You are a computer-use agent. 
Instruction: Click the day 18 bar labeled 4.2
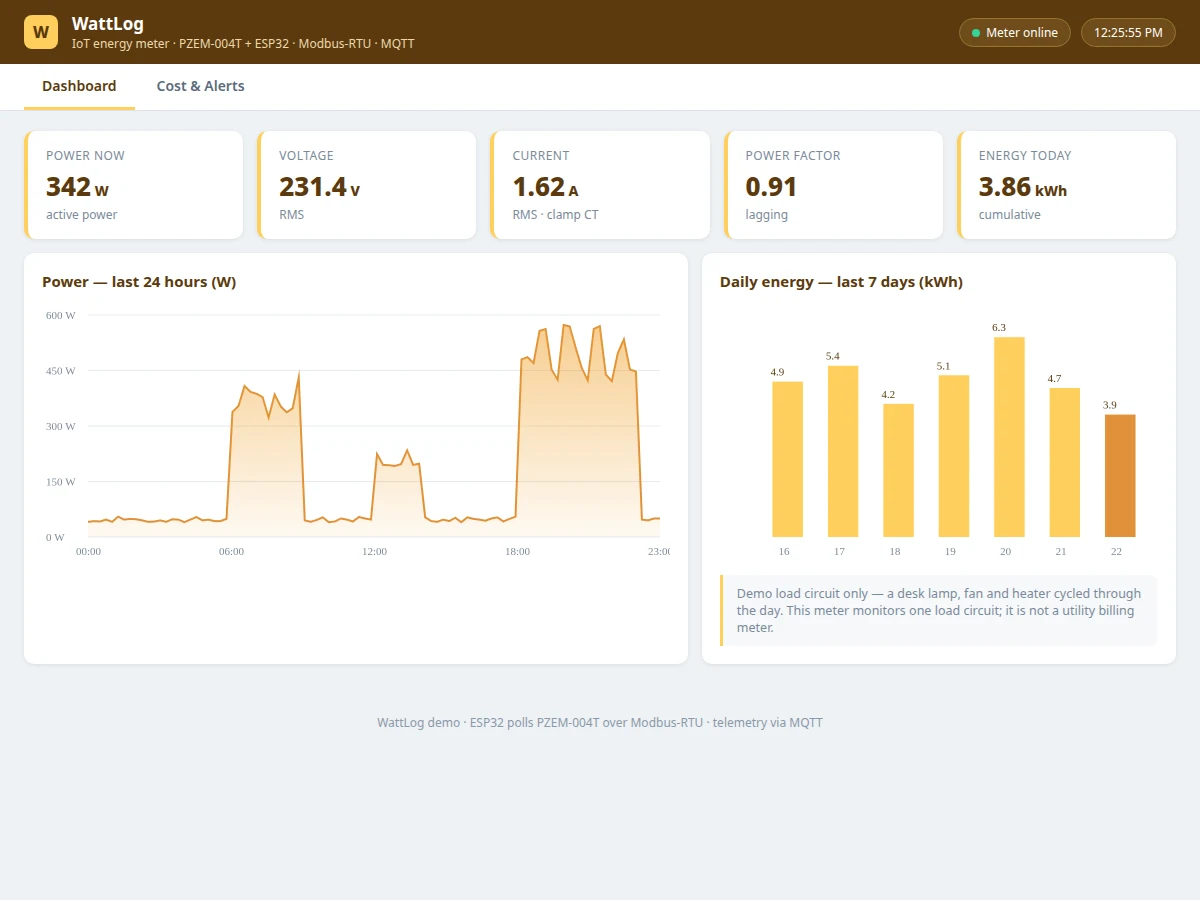[898, 470]
